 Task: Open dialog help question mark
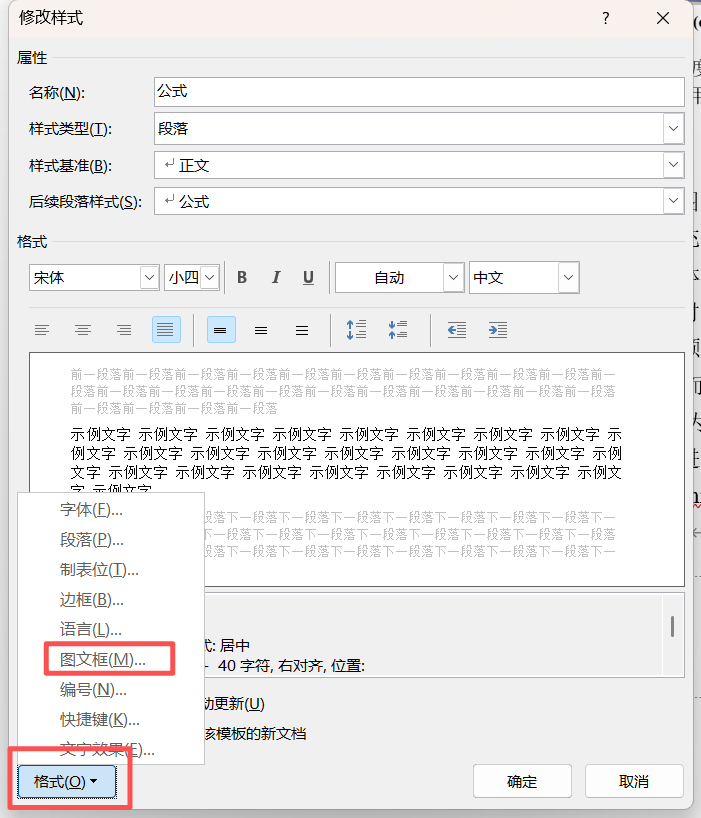pos(606,19)
